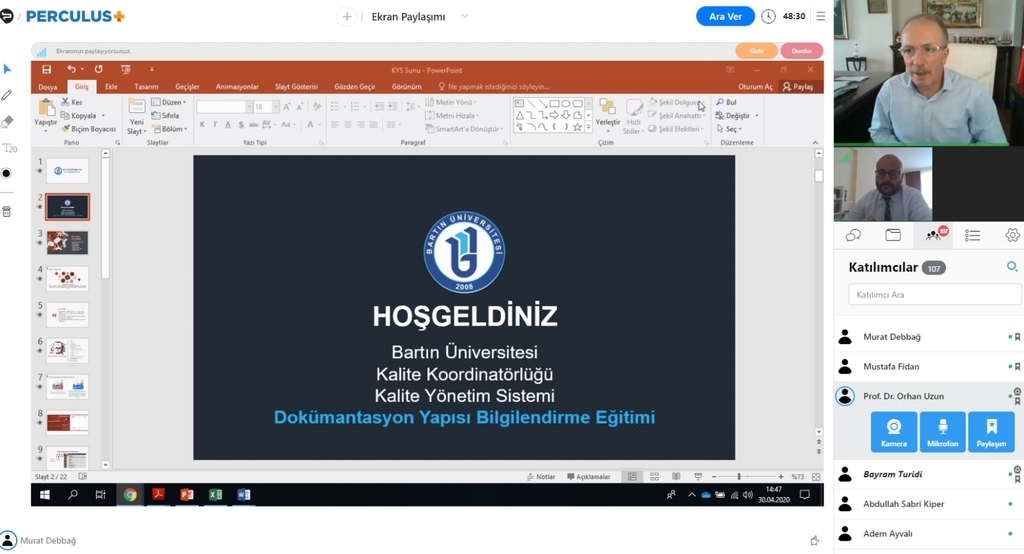The width and height of the screenshot is (1024, 554).
Task: Select the pencil drawing tool
Action: point(7,95)
